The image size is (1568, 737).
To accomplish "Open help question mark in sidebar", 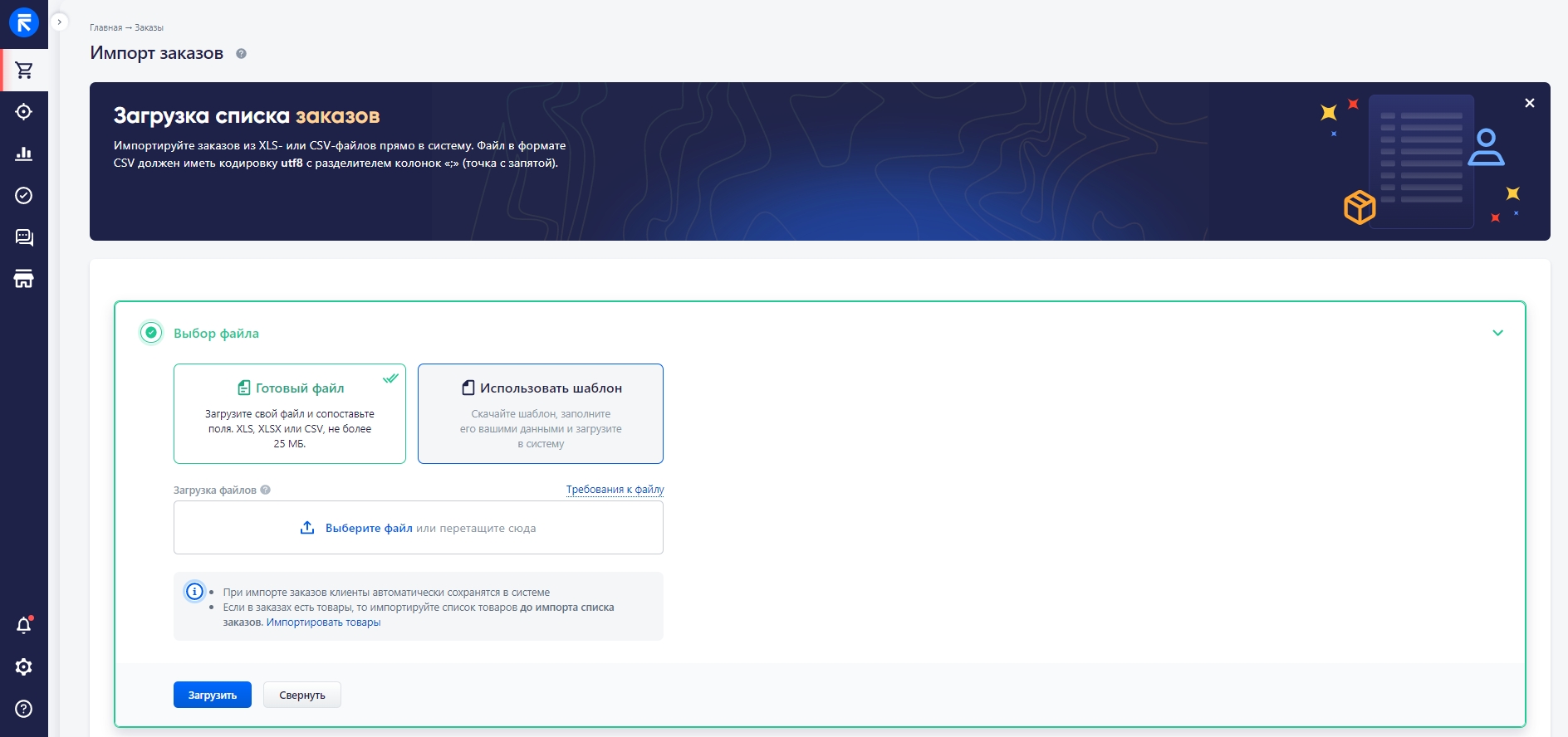I will 24,709.
